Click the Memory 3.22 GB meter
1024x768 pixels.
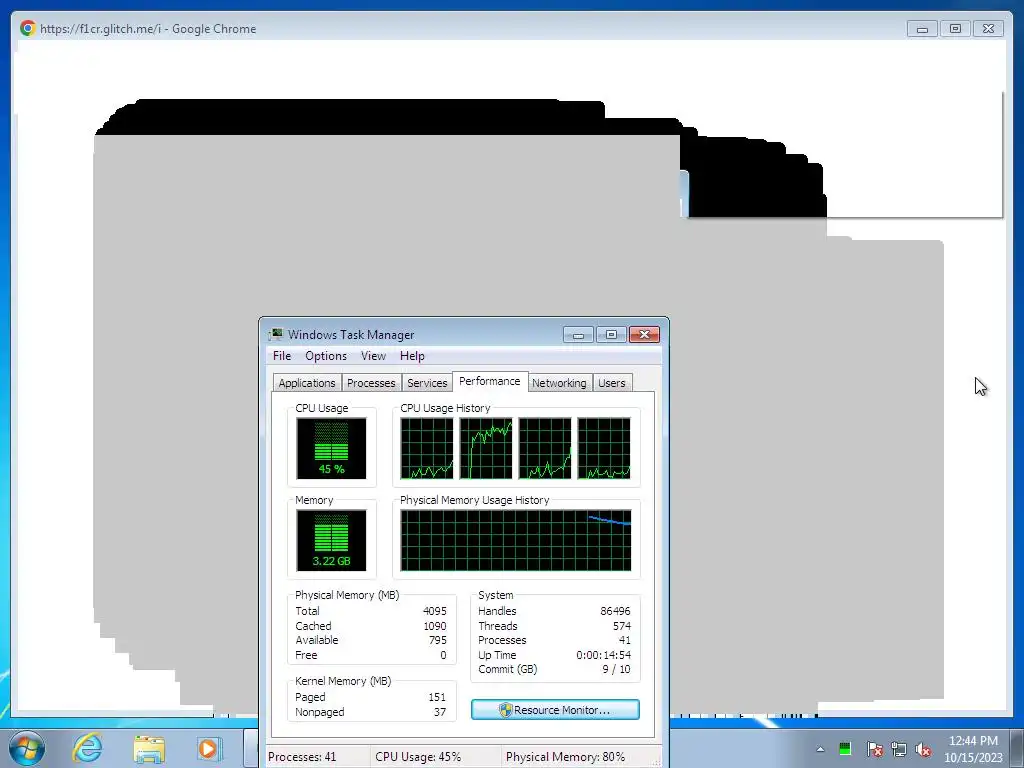click(x=331, y=541)
